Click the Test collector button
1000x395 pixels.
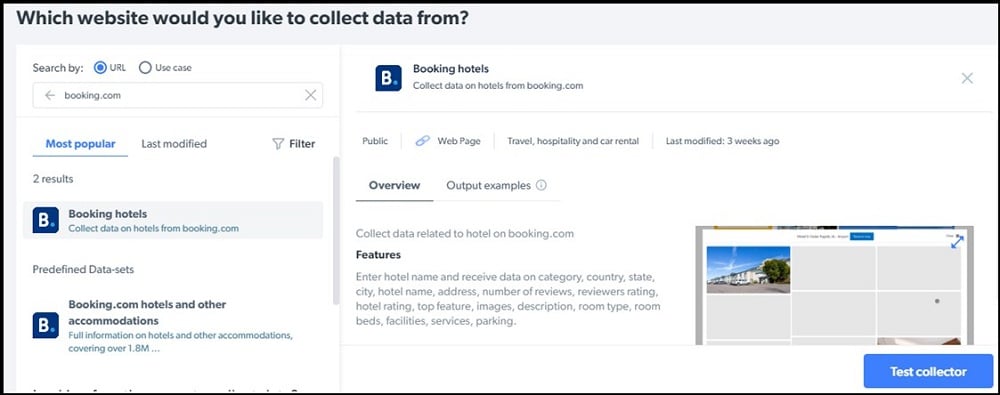tap(929, 371)
